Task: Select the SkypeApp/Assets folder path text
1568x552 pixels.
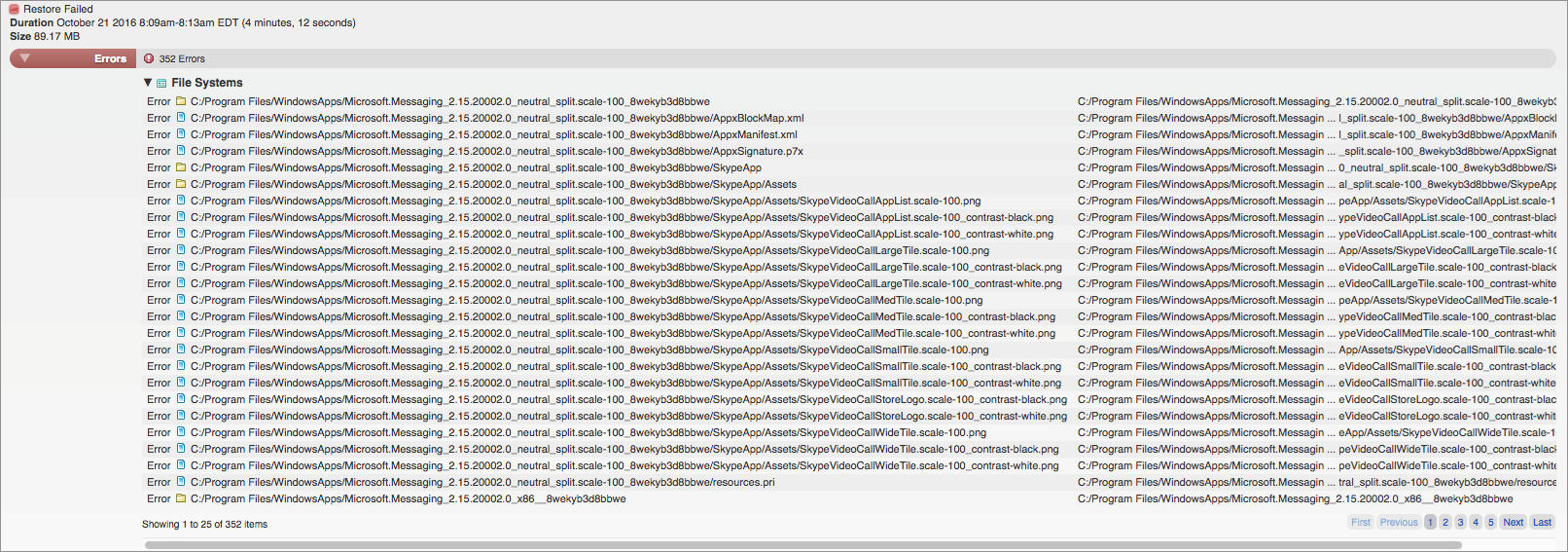Action: 493,184
